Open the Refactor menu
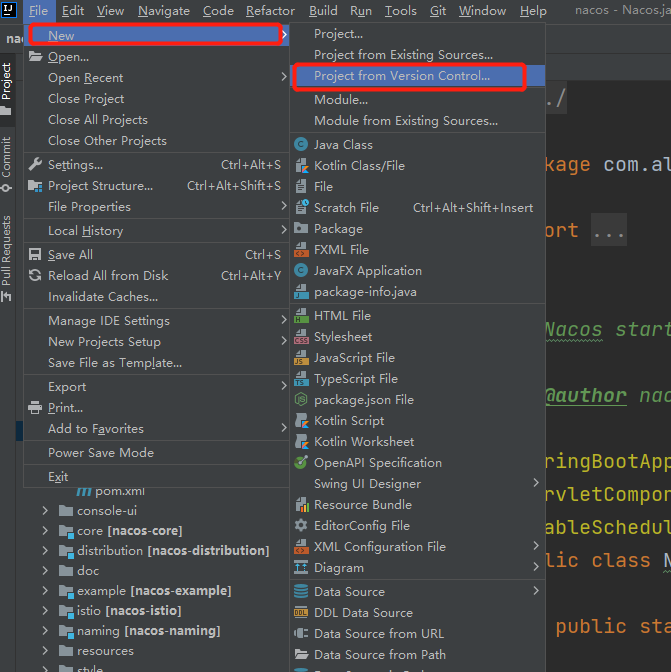 pyautogui.click(x=270, y=11)
